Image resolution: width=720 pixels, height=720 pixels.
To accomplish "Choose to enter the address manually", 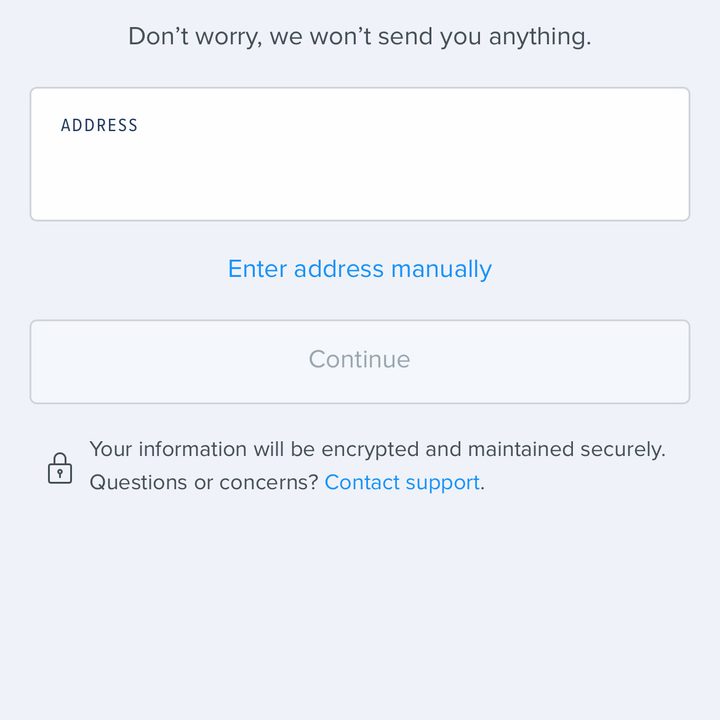I will click(x=360, y=269).
